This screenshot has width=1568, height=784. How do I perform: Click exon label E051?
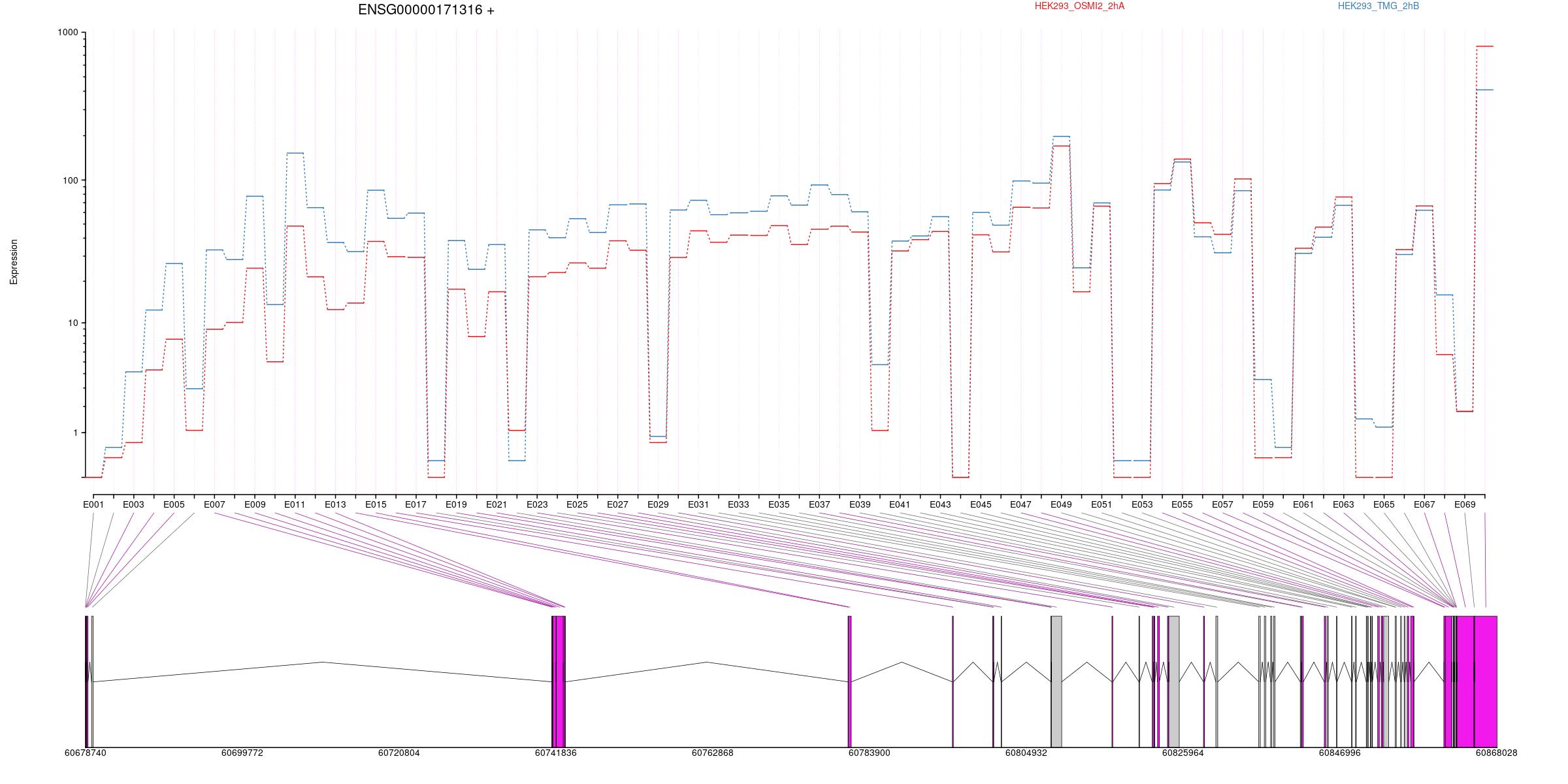click(1102, 504)
